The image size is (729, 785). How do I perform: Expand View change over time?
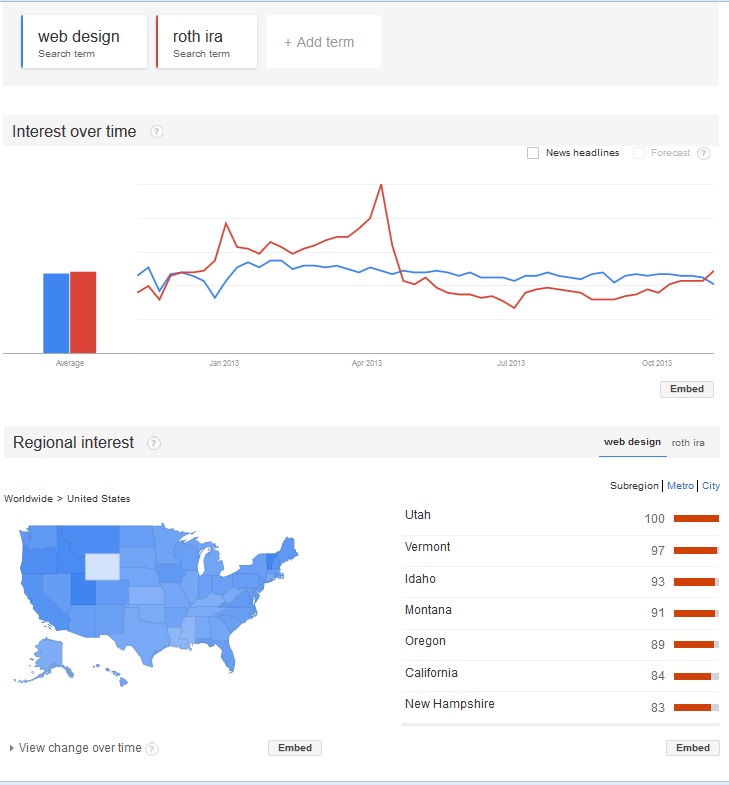[76, 748]
